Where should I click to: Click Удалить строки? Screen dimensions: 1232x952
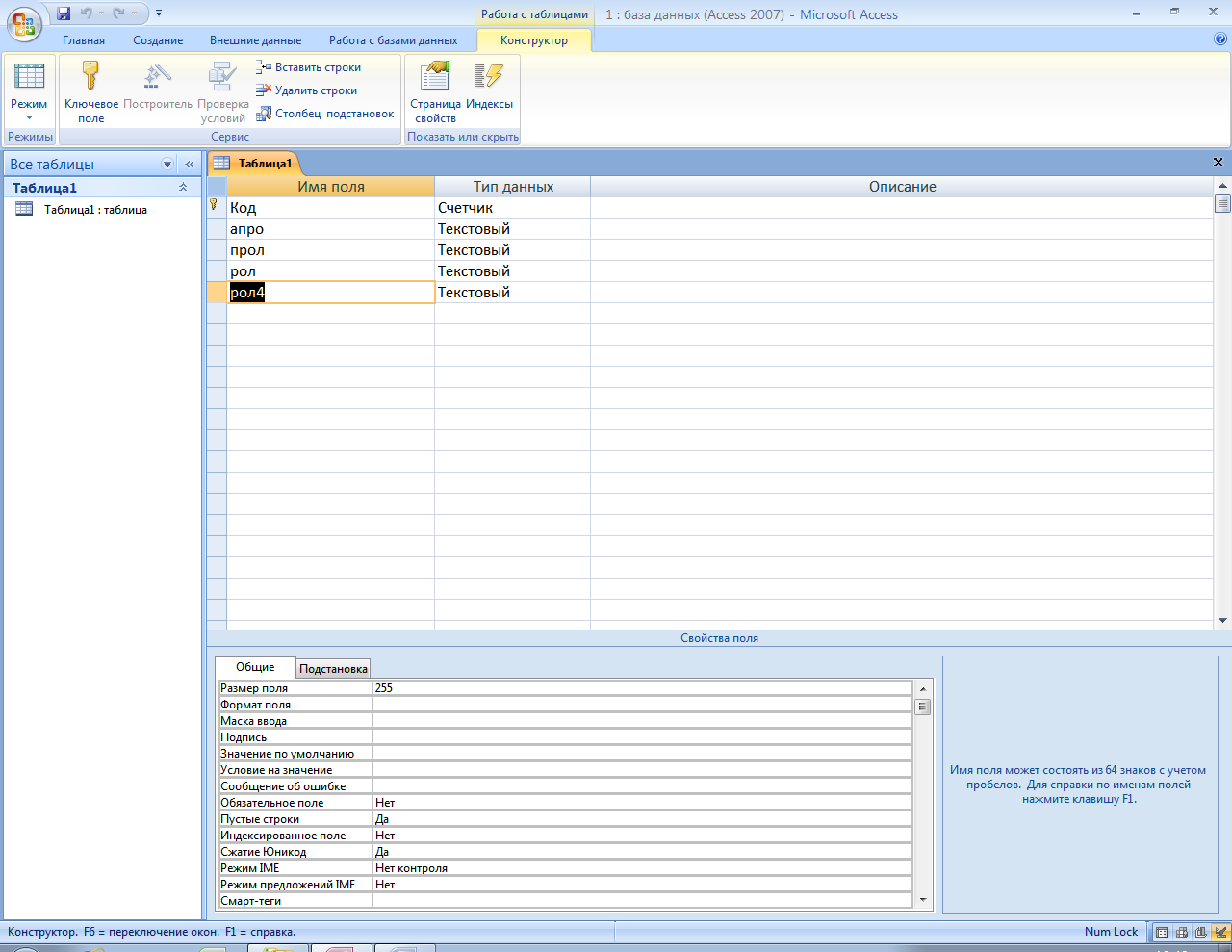(x=306, y=90)
